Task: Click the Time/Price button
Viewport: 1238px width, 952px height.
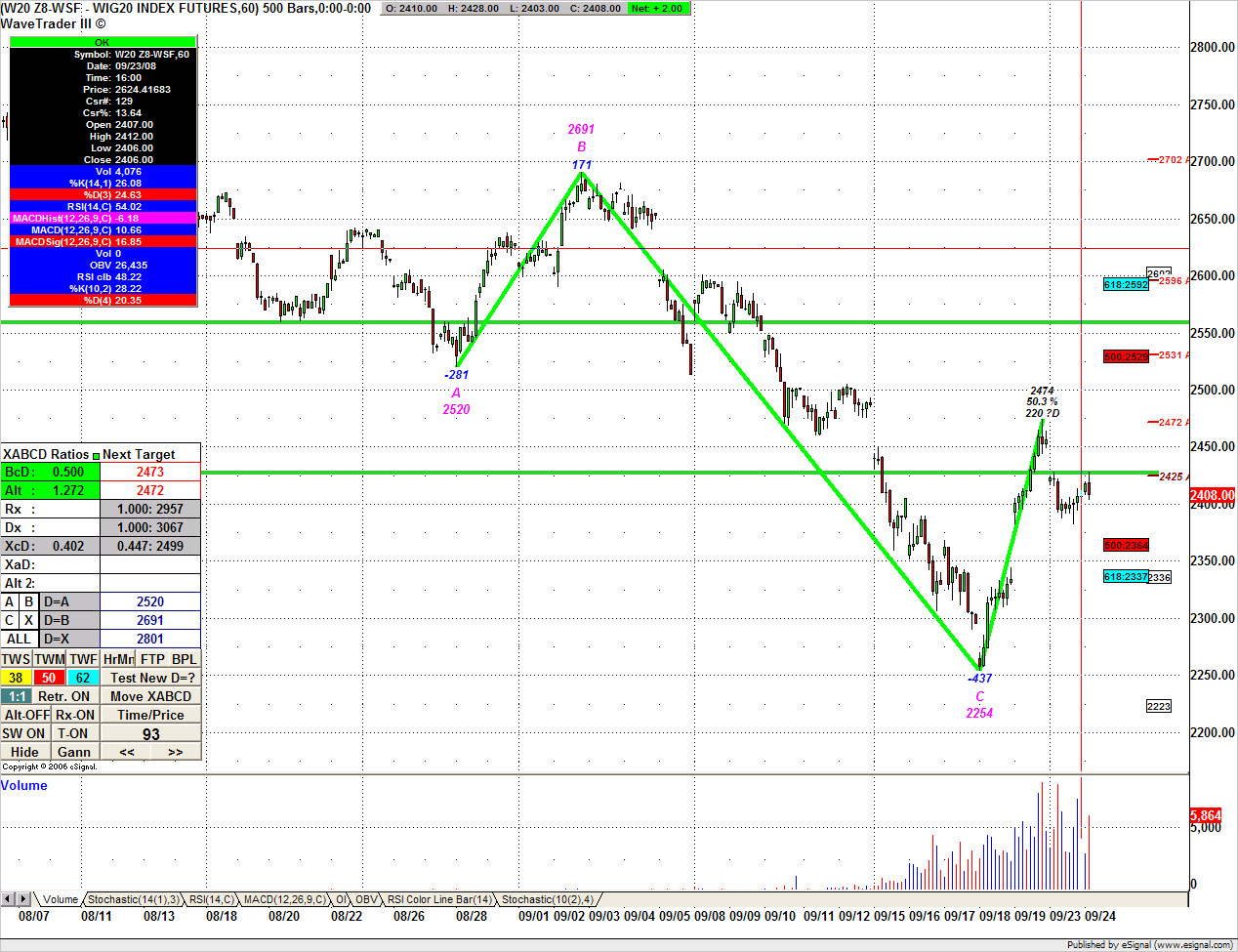Action: click(151, 715)
